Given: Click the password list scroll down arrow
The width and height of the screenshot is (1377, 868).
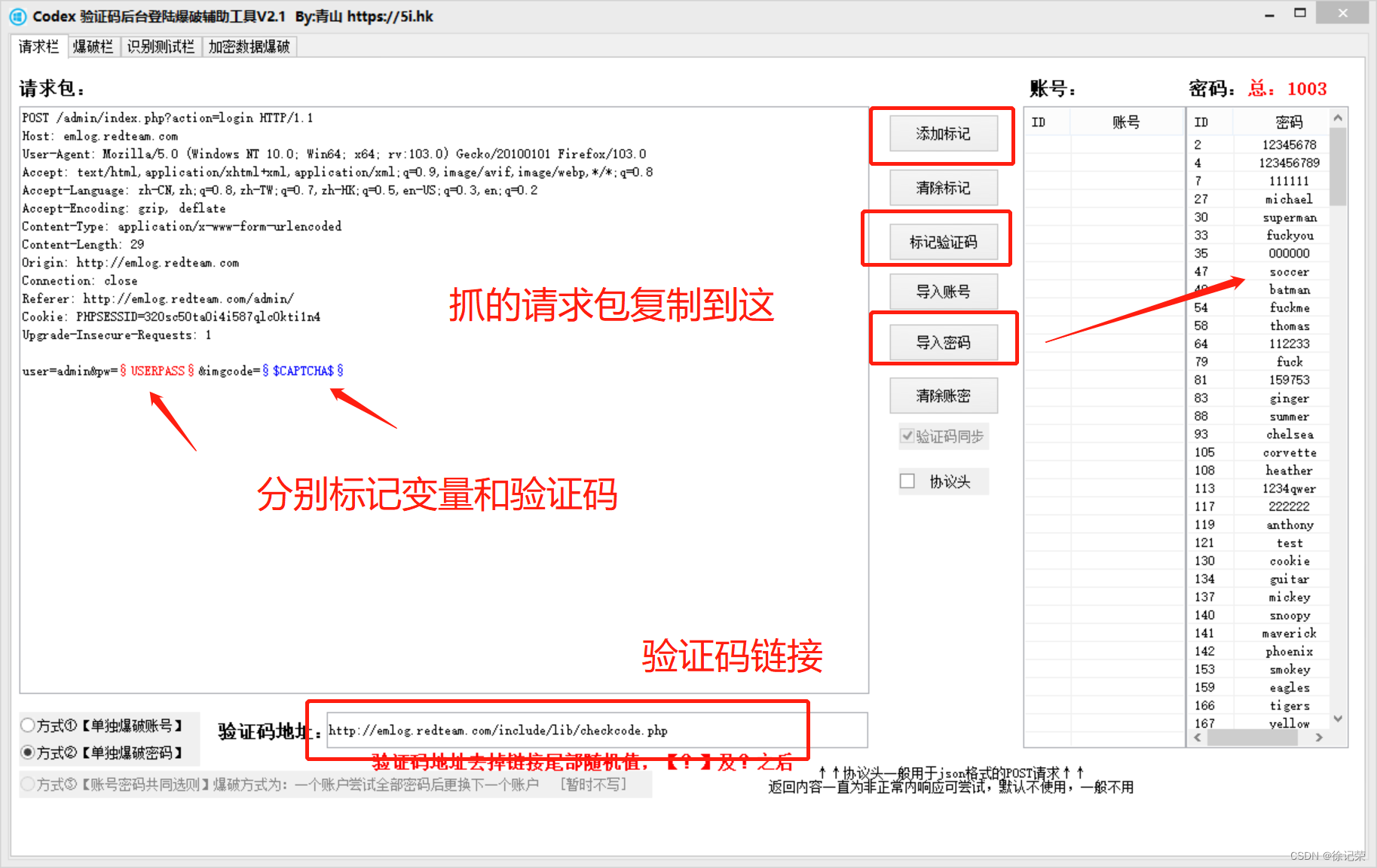Looking at the screenshot, I should (1338, 719).
